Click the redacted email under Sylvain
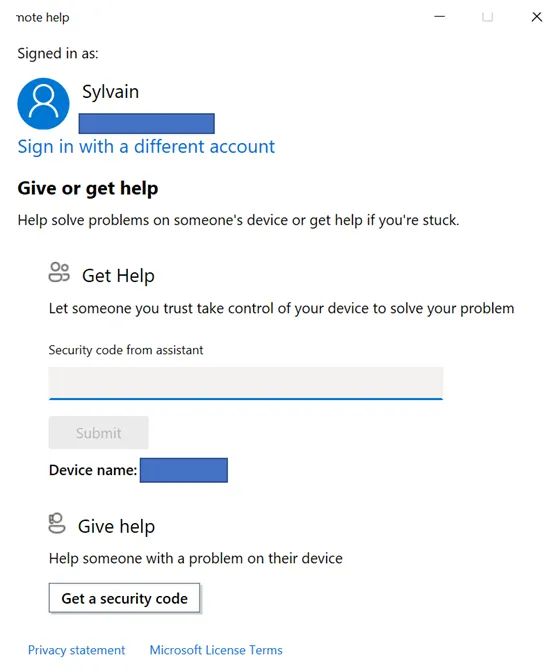Image resolution: width=547 pixels, height=671 pixels. pos(147,124)
